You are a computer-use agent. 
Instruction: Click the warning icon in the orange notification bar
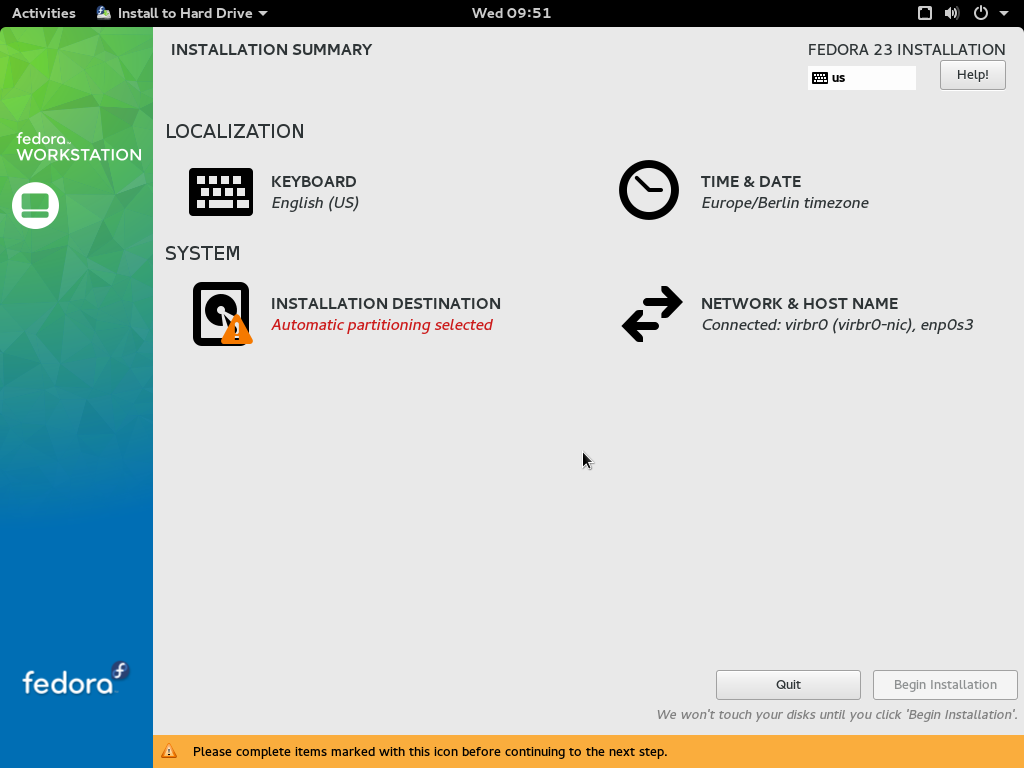click(170, 751)
